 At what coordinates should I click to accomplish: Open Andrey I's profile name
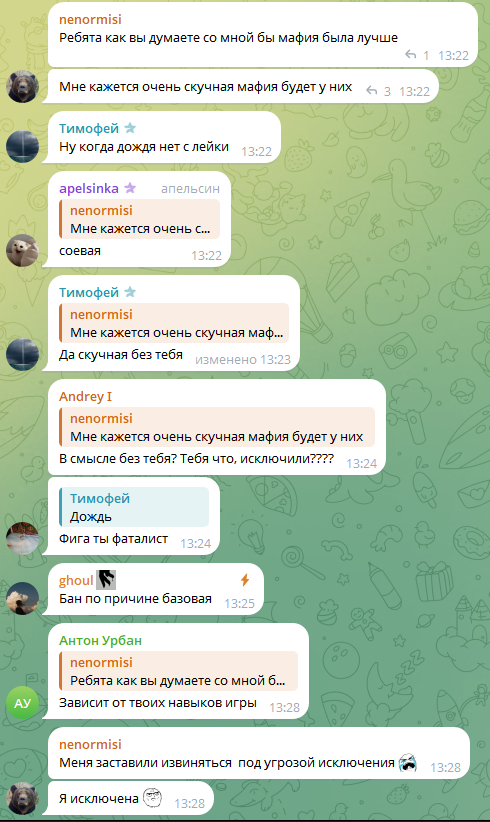pos(85,396)
